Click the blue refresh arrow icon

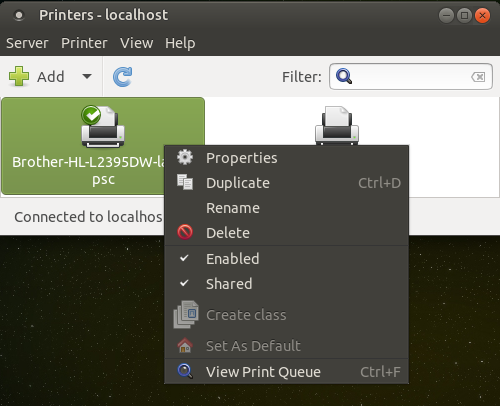[123, 77]
